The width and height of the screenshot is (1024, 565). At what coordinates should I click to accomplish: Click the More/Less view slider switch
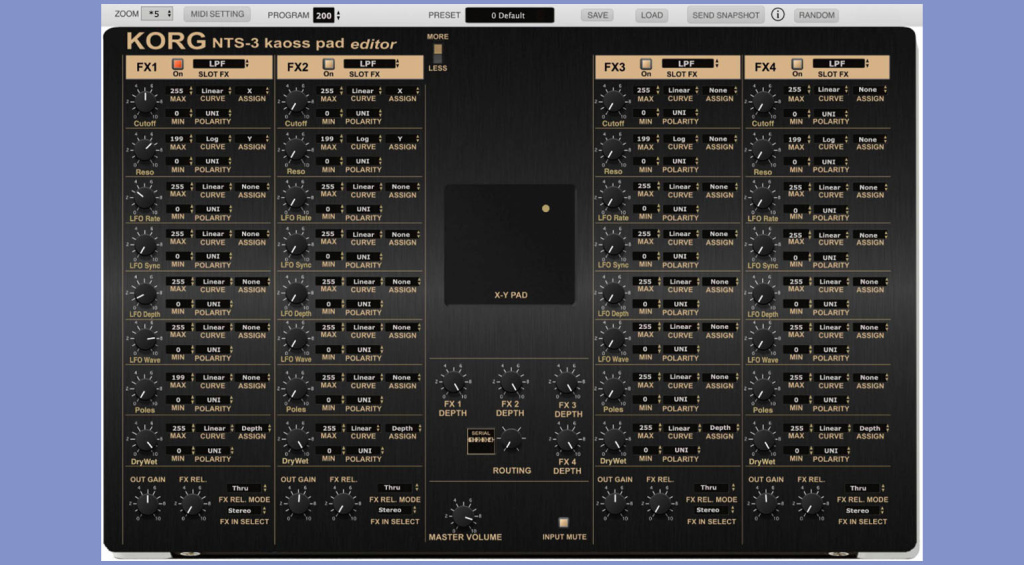(x=437, y=52)
